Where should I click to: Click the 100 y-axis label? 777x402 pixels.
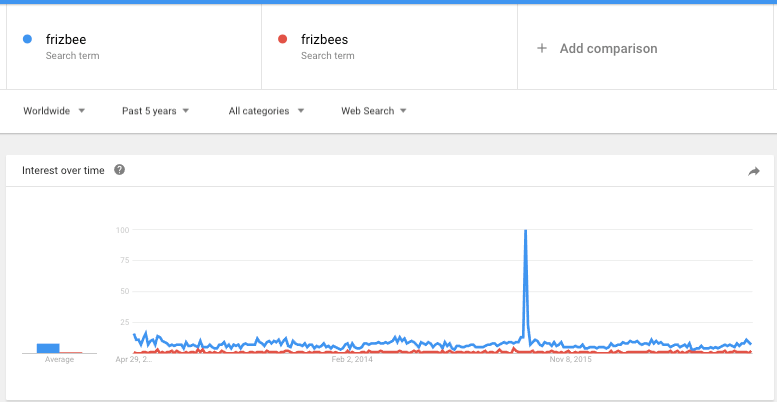point(122,230)
